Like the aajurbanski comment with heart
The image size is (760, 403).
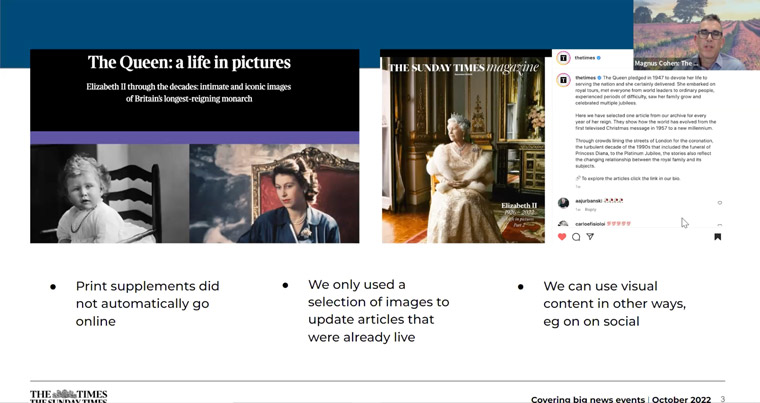point(720,203)
